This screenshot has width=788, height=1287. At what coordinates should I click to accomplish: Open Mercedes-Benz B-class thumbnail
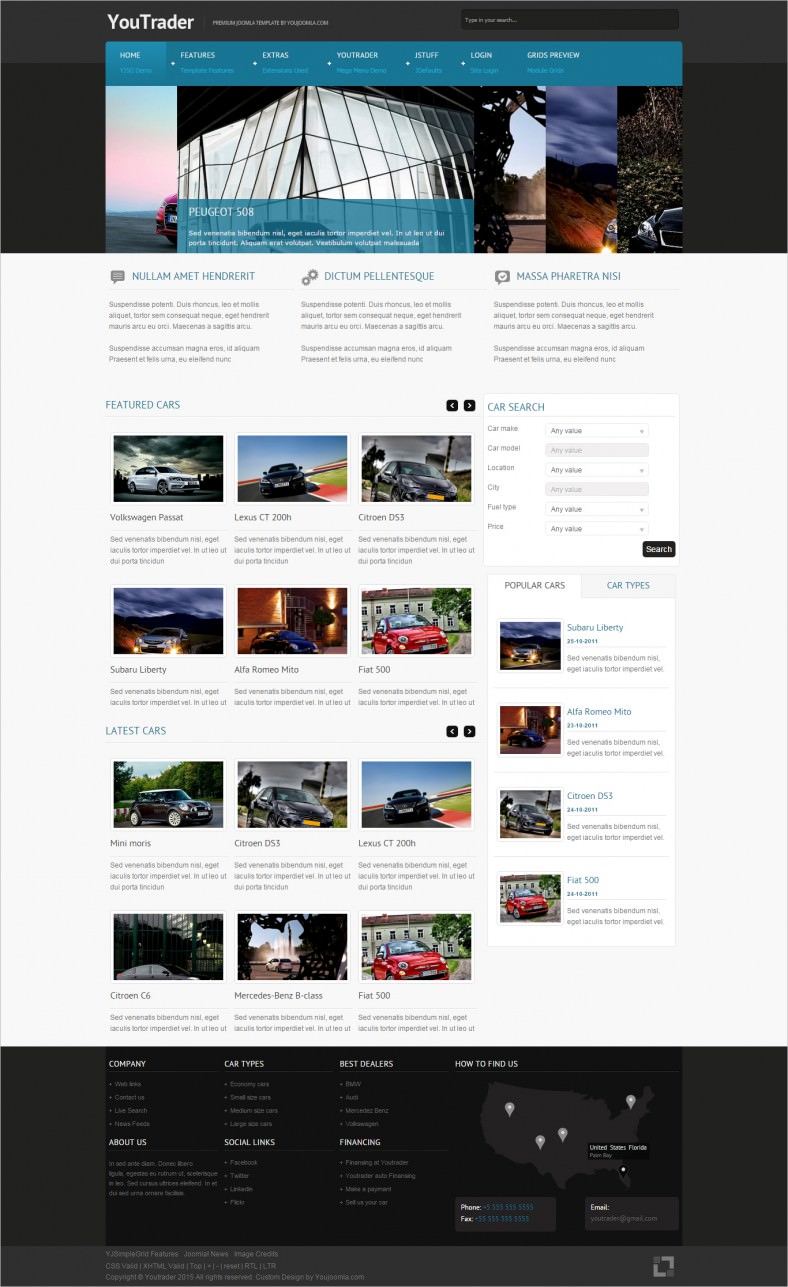pyautogui.click(x=292, y=946)
